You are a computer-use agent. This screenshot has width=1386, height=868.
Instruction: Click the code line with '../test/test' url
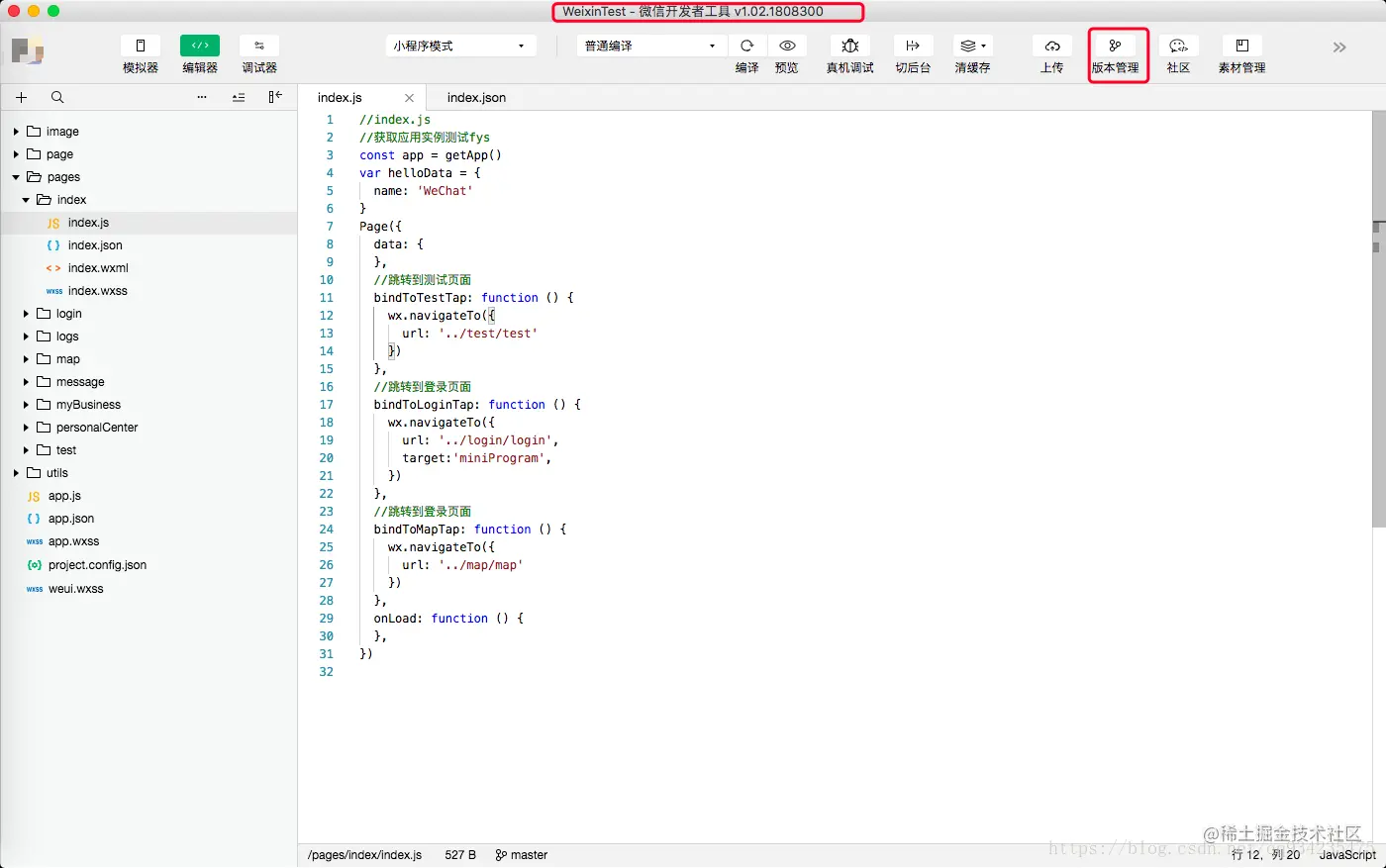(469, 334)
